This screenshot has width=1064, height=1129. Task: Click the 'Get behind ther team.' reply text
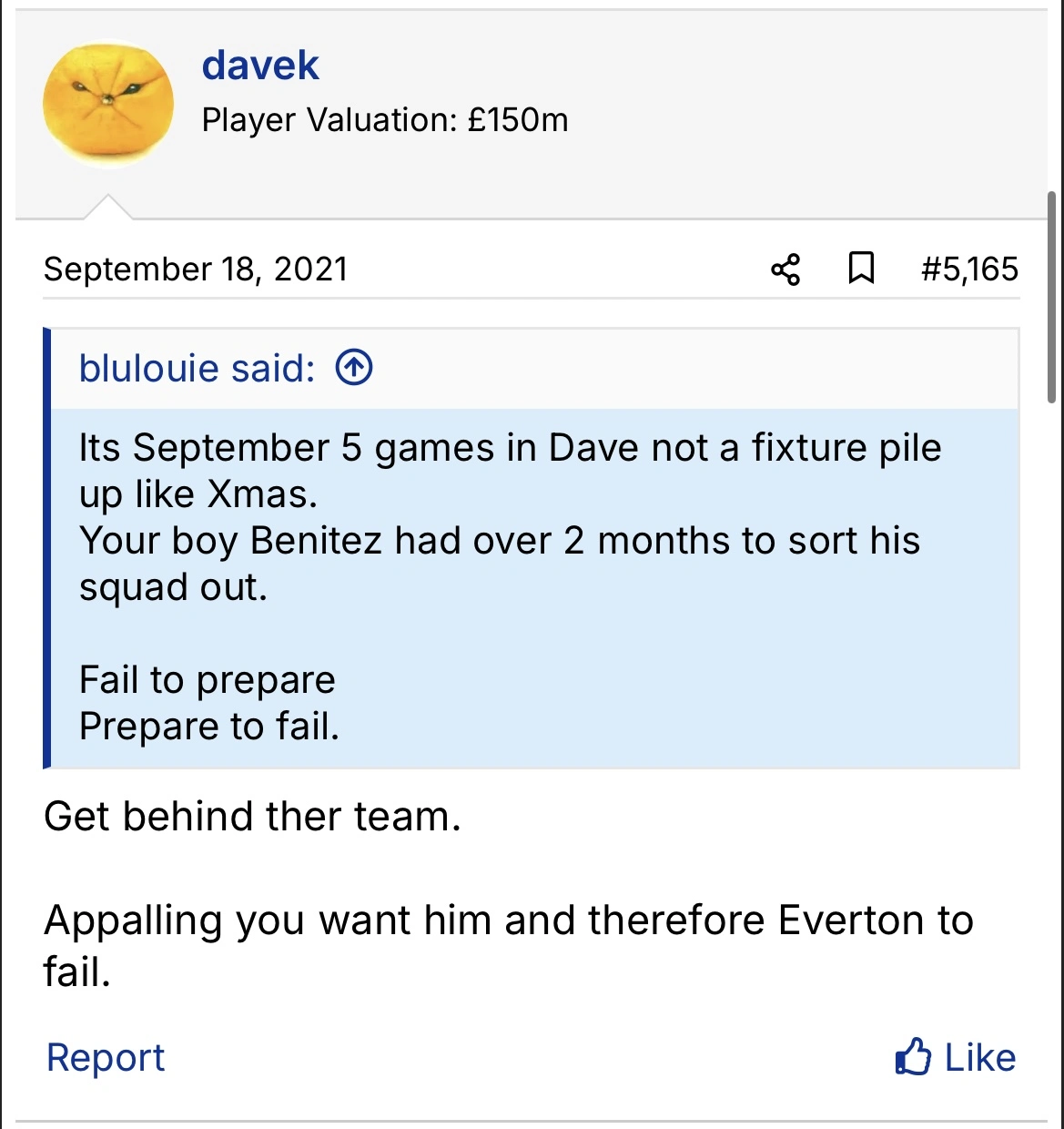252,817
